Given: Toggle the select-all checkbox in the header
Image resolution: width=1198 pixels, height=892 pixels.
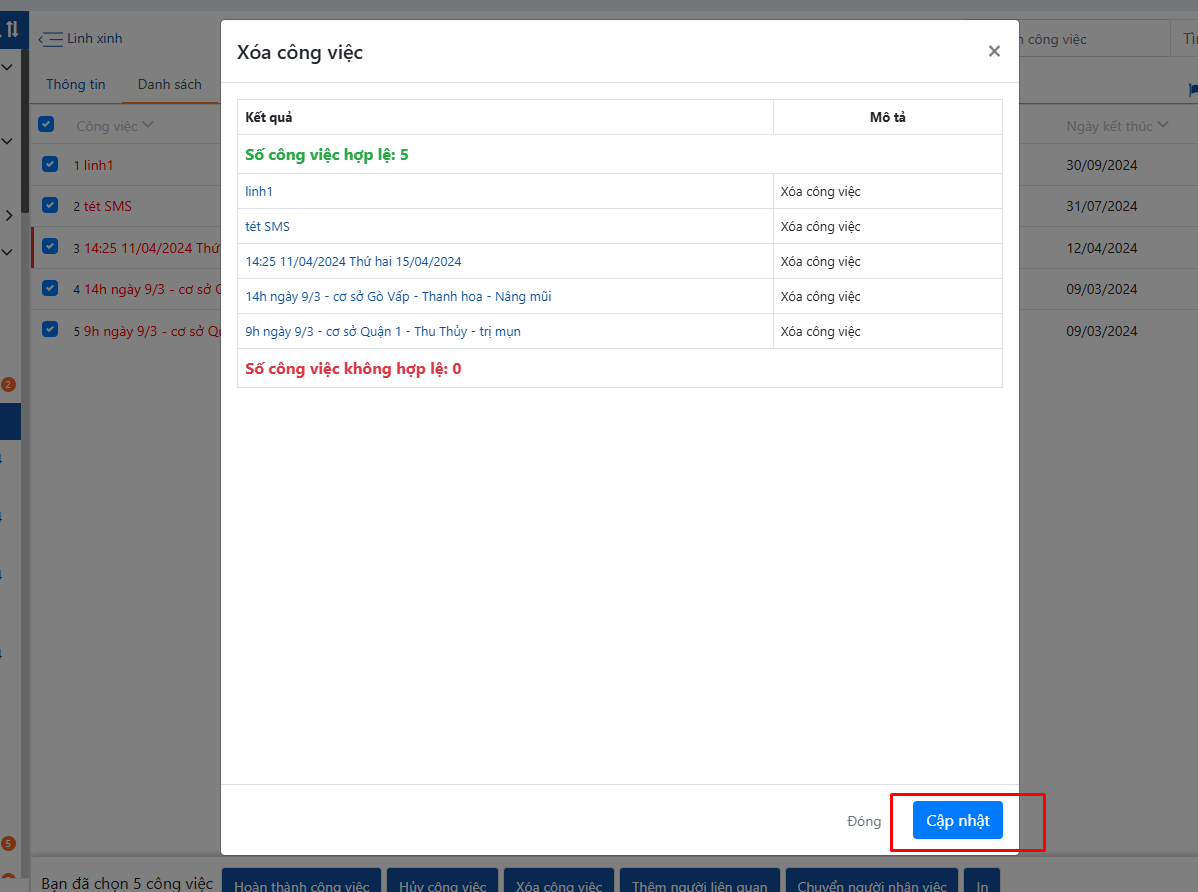Looking at the screenshot, I should coord(46,124).
